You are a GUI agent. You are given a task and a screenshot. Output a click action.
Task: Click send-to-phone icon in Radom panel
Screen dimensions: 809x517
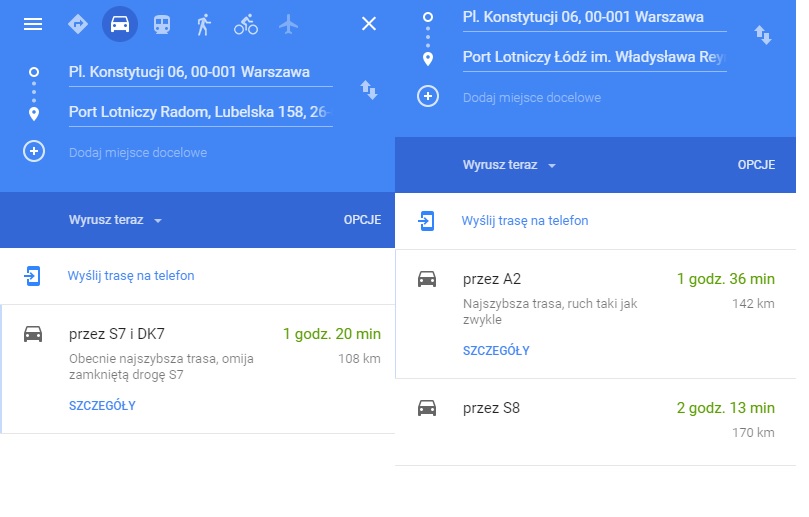tap(32, 276)
